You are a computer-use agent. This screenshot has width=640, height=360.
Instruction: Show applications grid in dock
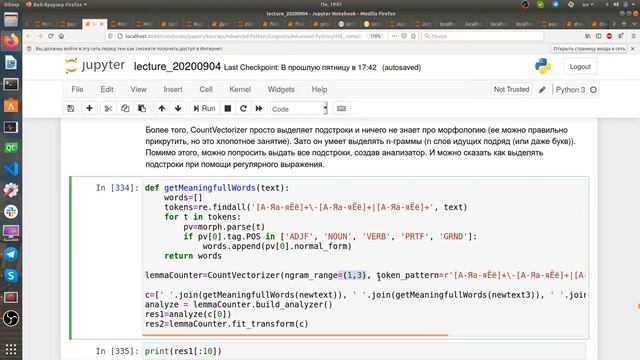11,349
